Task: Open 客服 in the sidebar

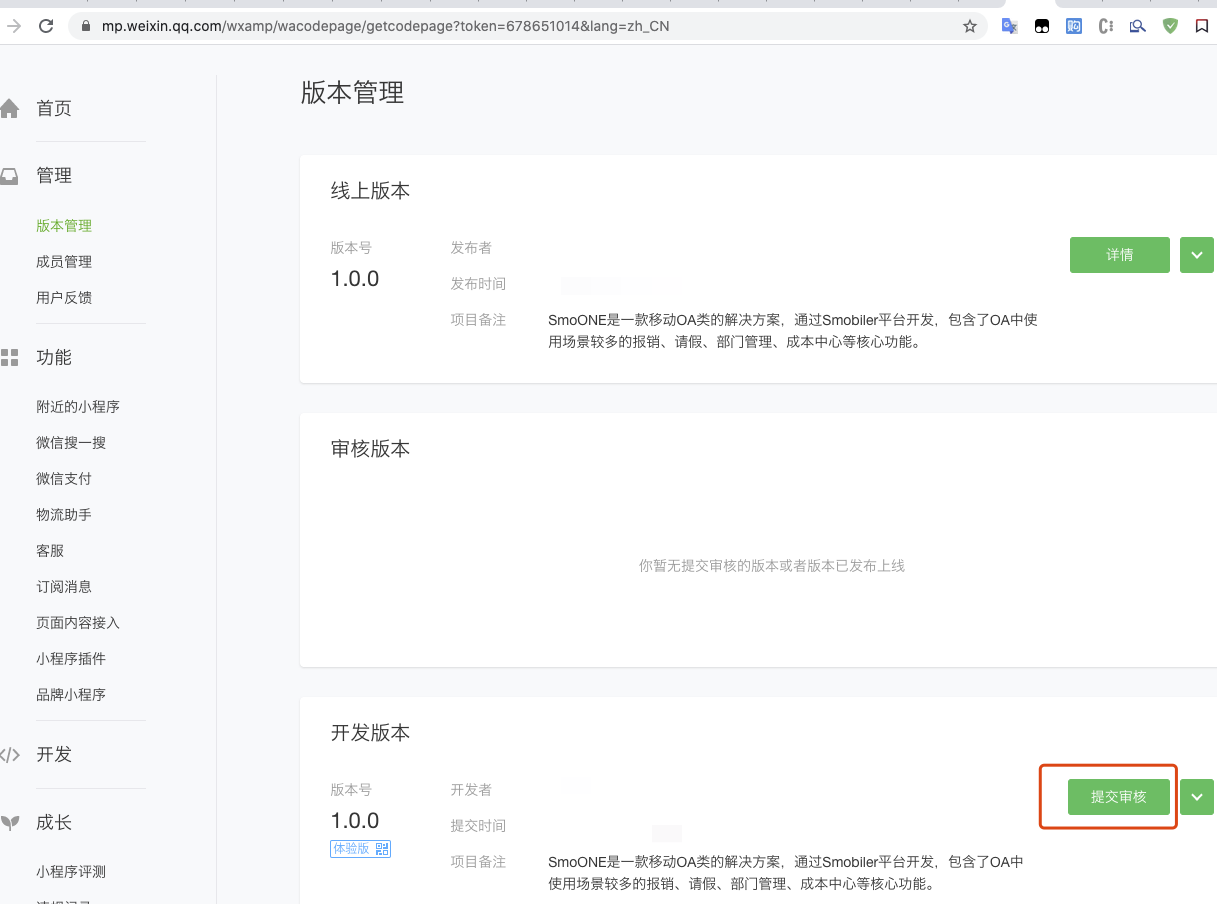Action: tap(50, 551)
